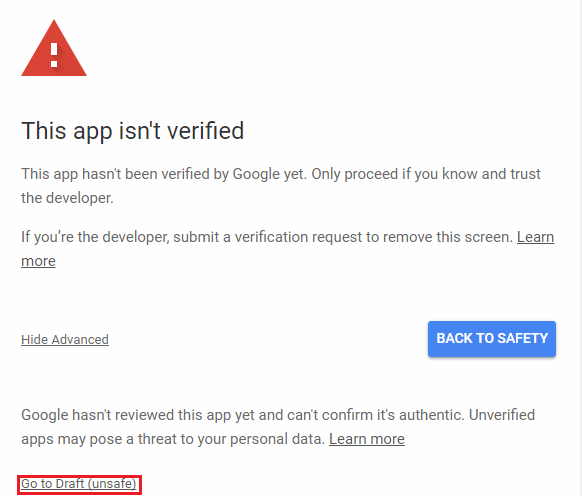Click the "Google hasn't reviewed this app" sentence
Viewport: 582px width, 496px height.
coord(243,415)
